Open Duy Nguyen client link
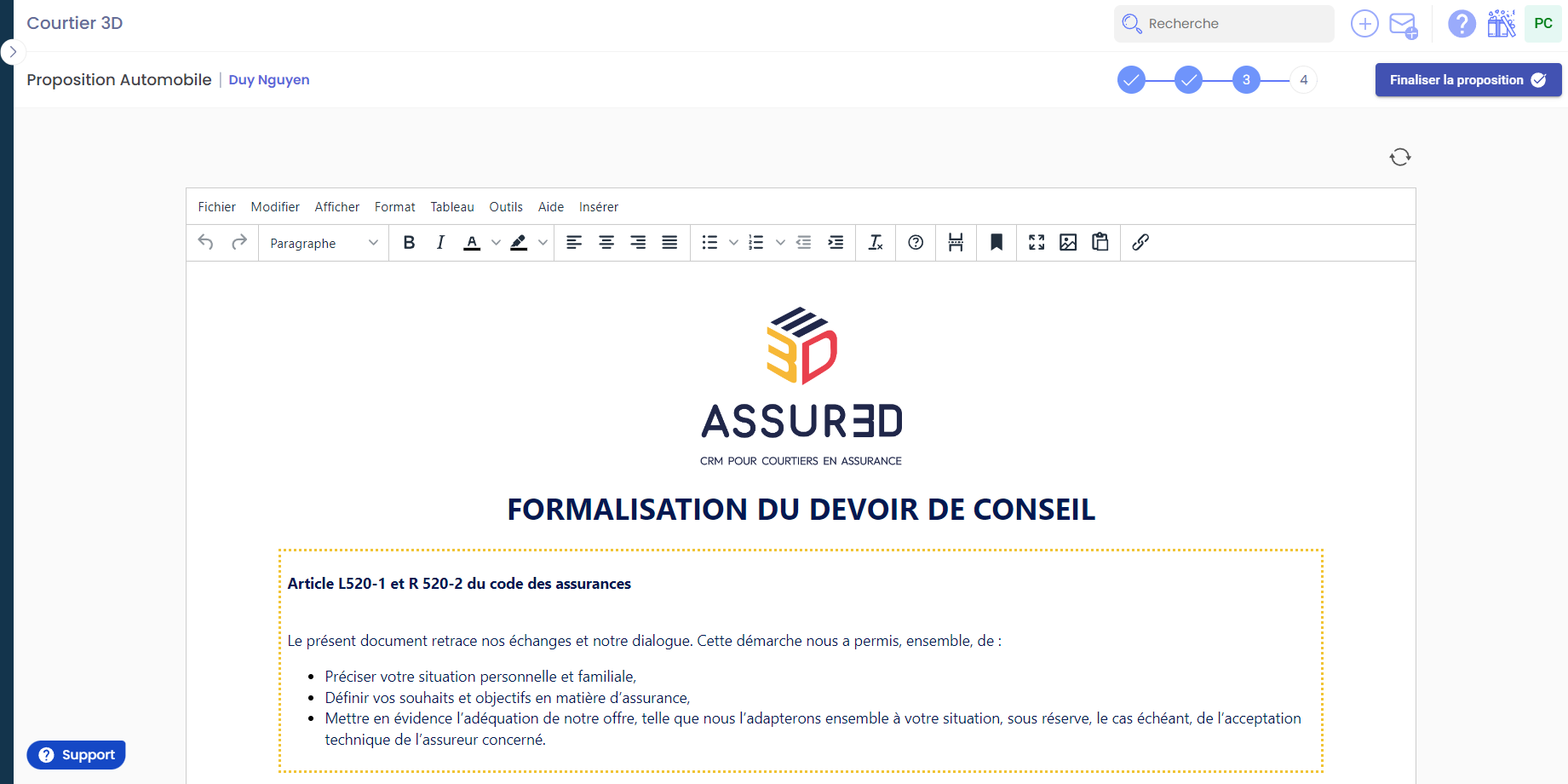Screen dimensions: 1568x784 pos(269,80)
